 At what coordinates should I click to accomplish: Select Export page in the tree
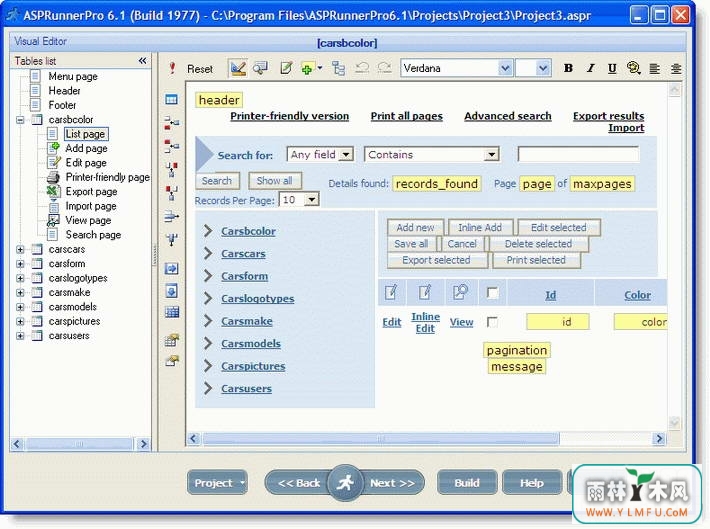click(x=91, y=192)
